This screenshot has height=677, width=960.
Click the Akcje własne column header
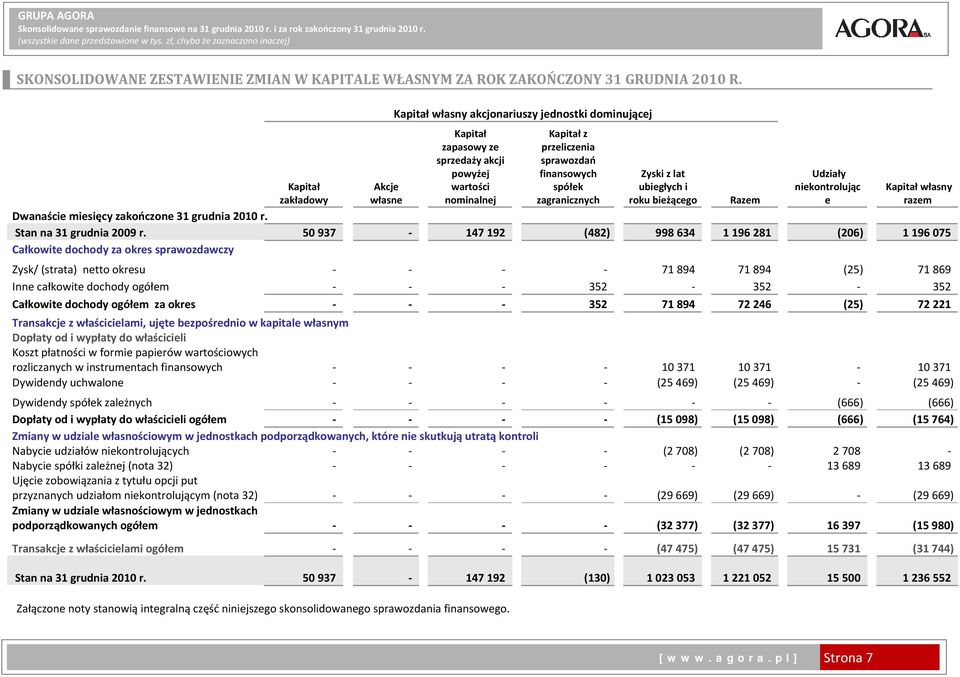tap(386, 193)
